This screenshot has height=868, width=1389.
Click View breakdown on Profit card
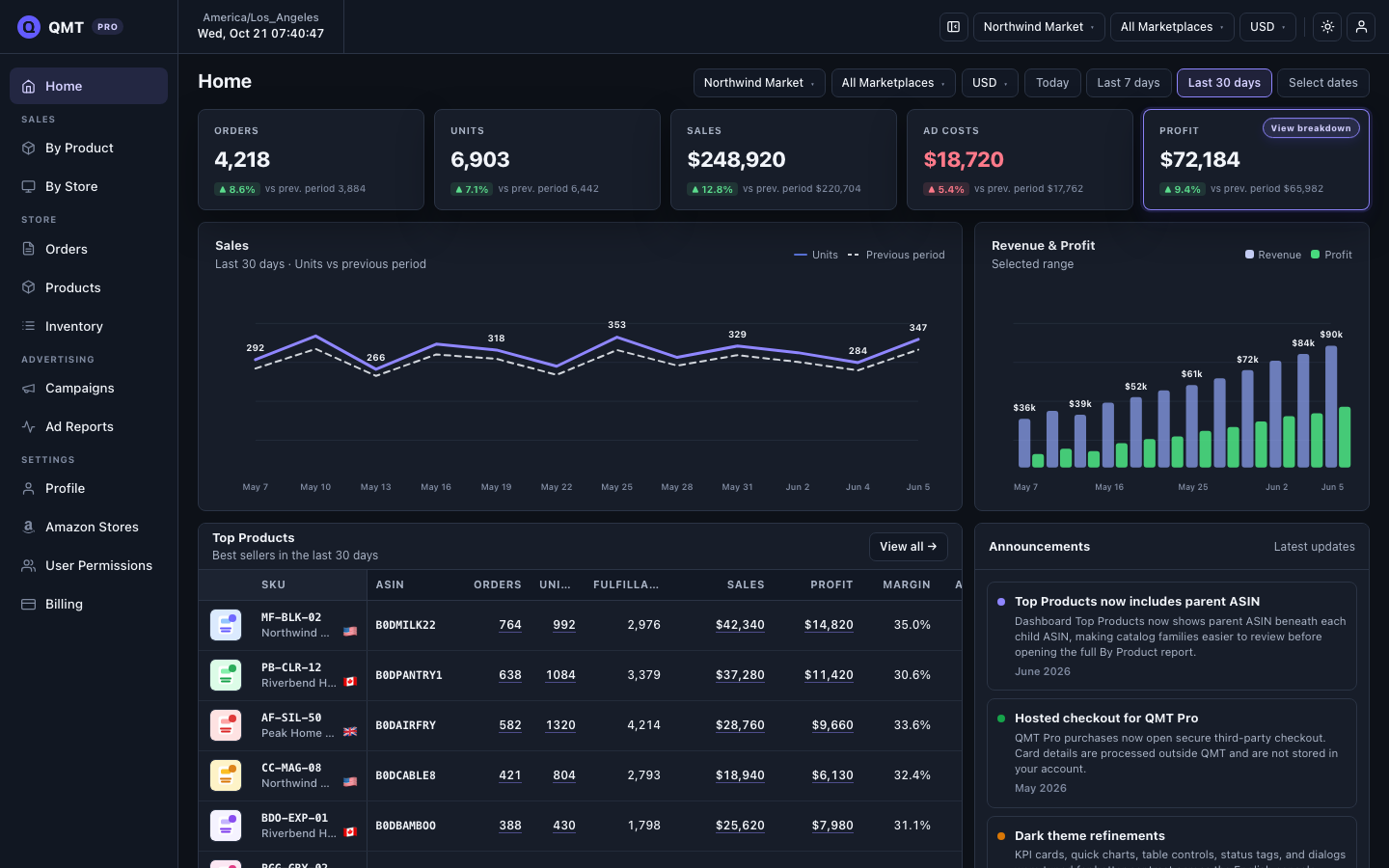(x=1311, y=128)
